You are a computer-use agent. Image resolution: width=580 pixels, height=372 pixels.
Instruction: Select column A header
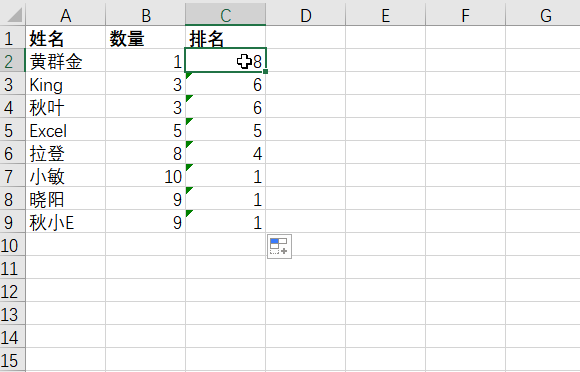(x=65, y=15)
